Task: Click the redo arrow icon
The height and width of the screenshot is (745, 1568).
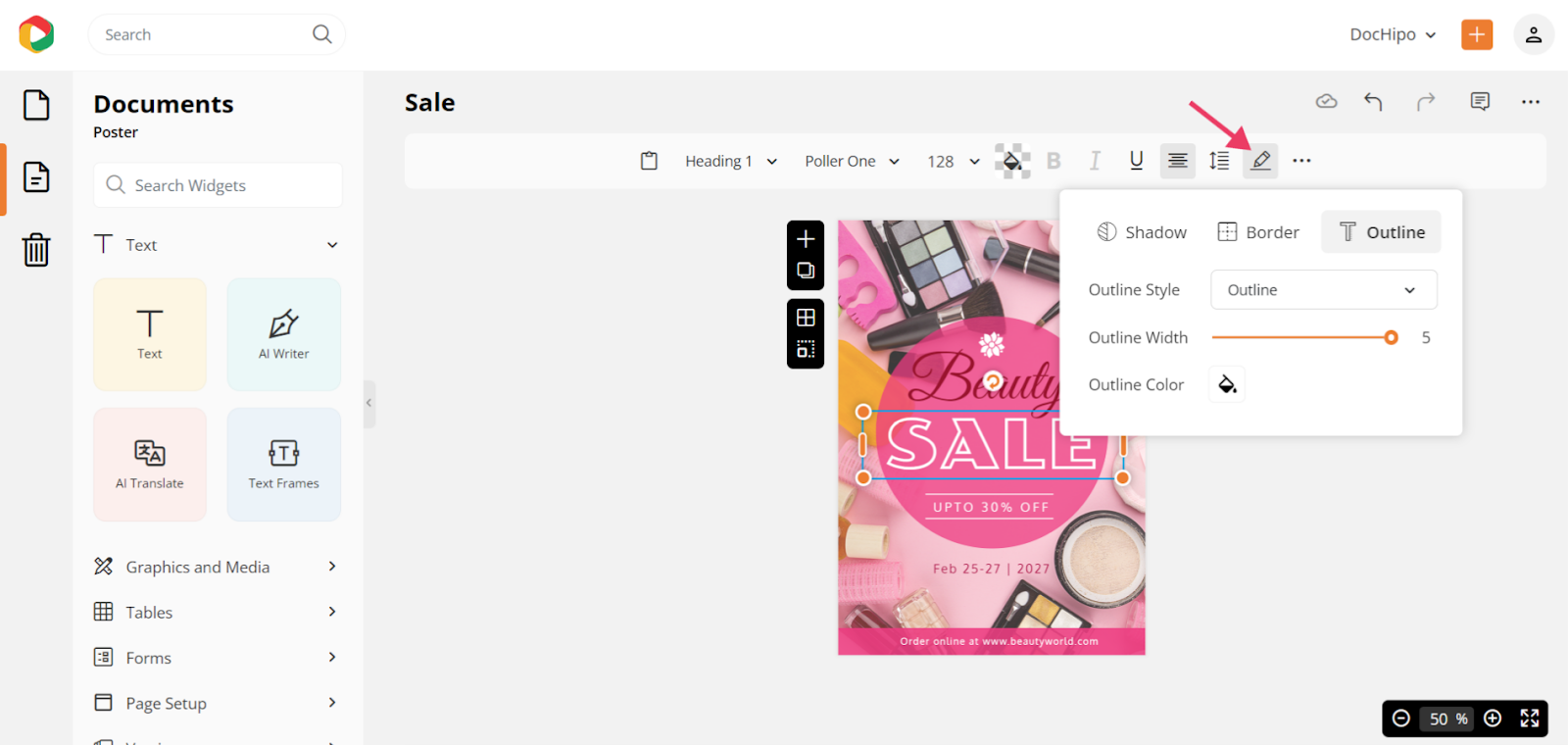Action: [1426, 102]
